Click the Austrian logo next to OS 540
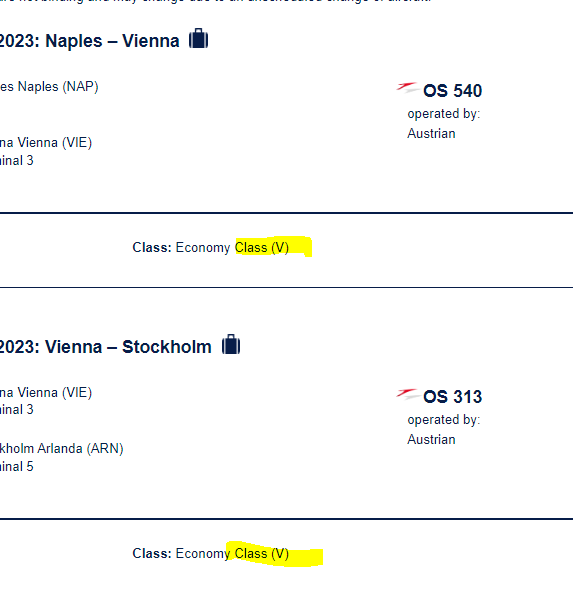Screen dimensions: 573x593 [x=407, y=88]
